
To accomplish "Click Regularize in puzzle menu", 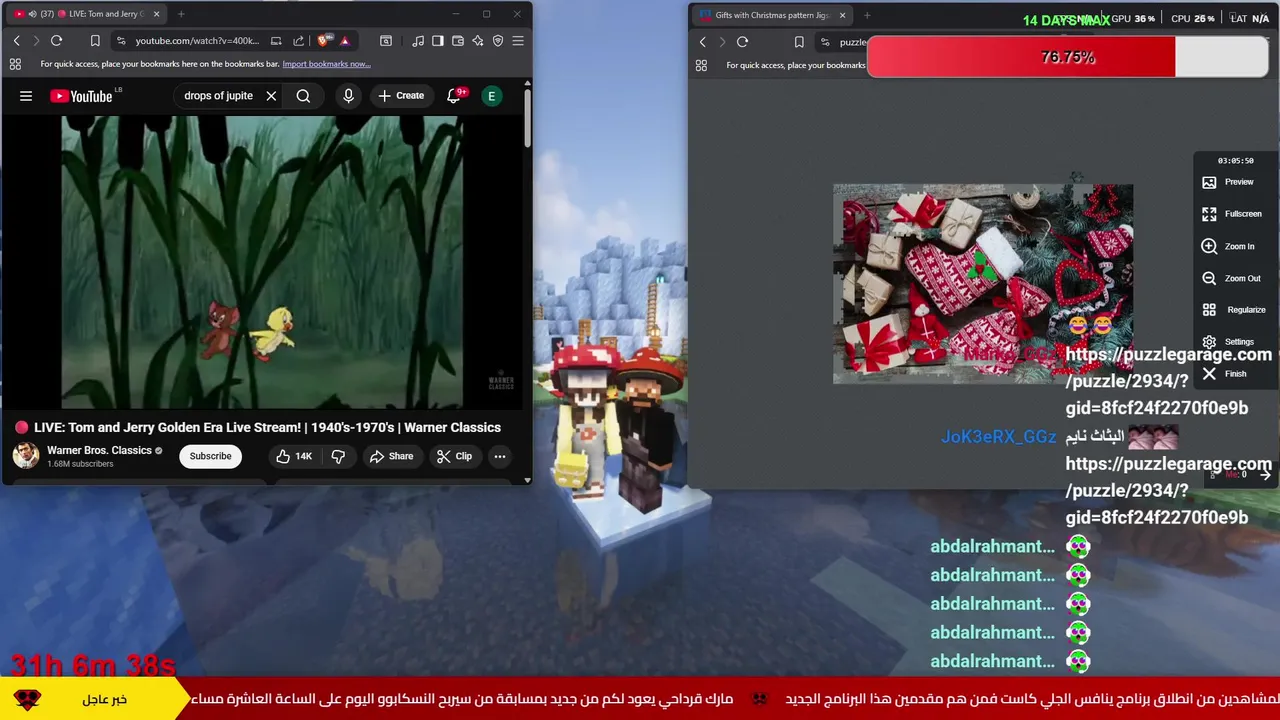I will tap(1234, 310).
